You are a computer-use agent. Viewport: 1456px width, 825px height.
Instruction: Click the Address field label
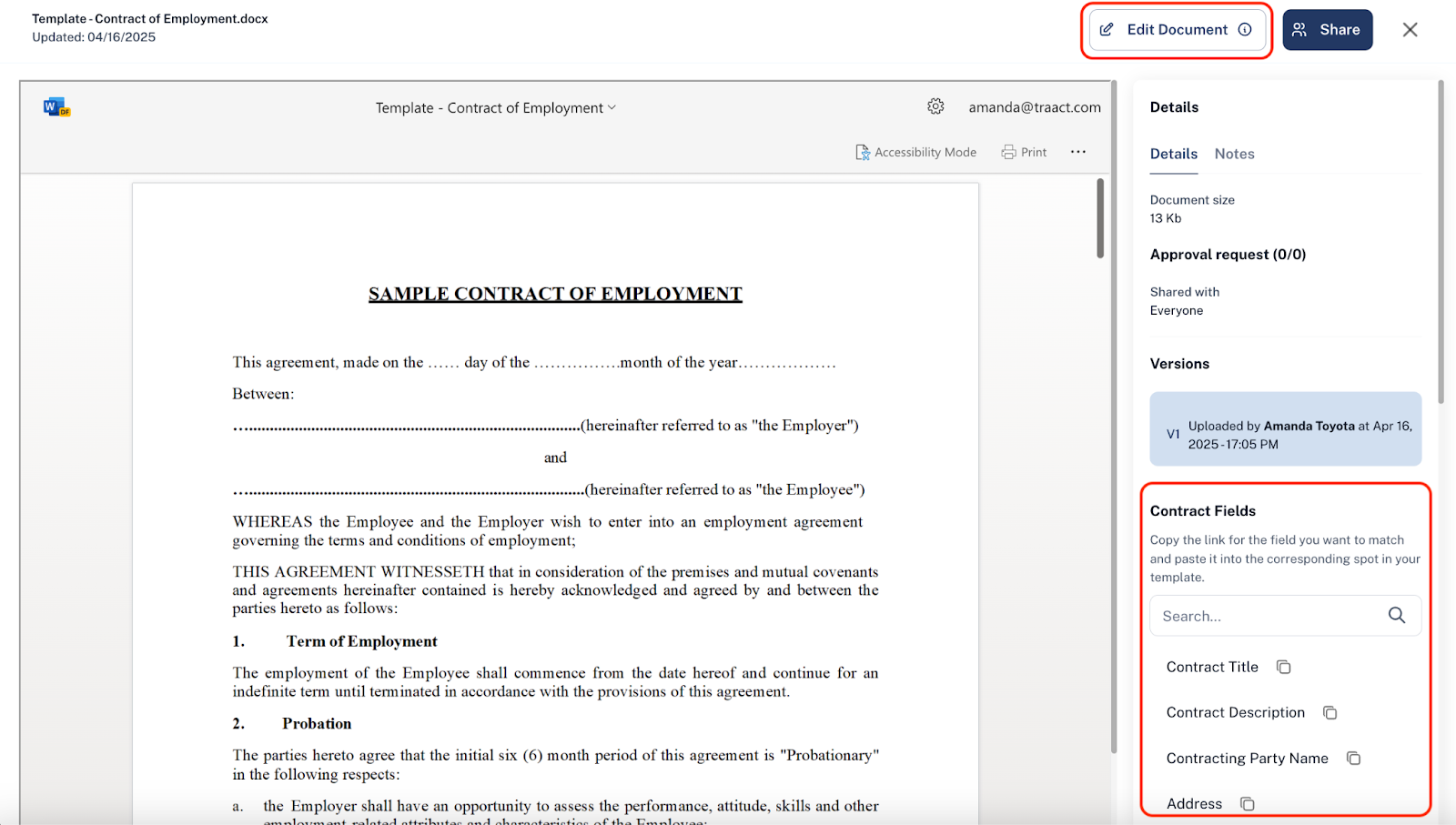pyautogui.click(x=1194, y=804)
